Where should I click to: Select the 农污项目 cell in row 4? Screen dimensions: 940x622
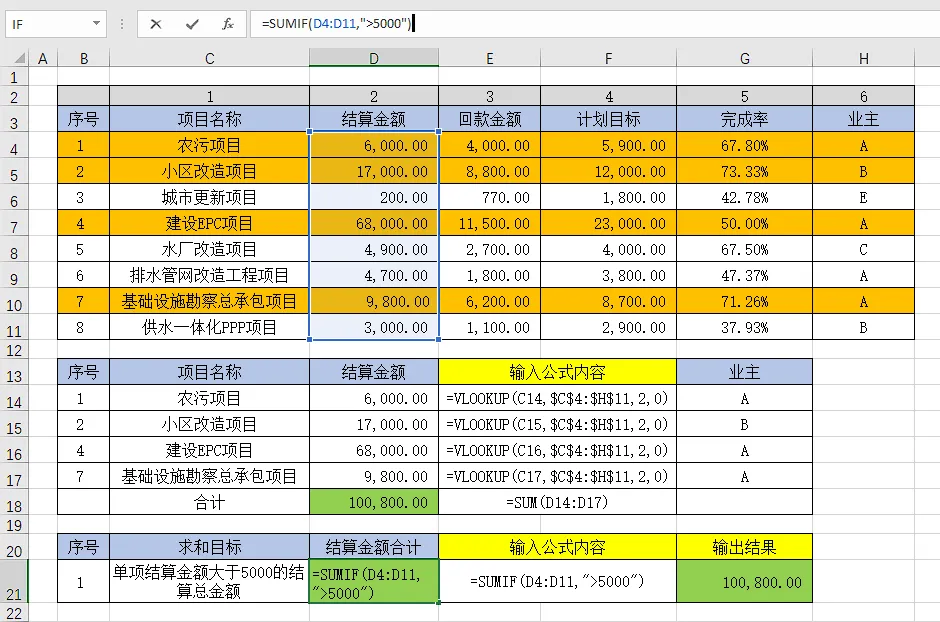click(209, 145)
